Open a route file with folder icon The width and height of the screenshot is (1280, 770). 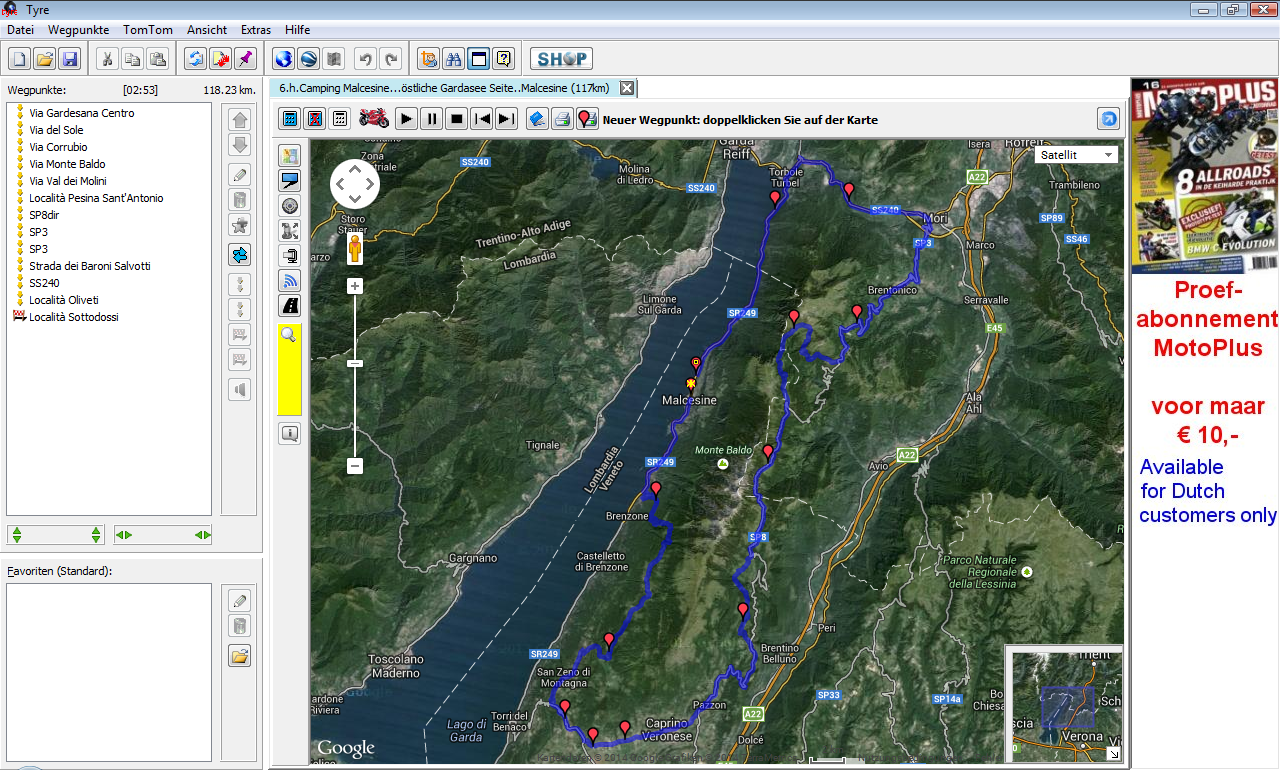45,59
